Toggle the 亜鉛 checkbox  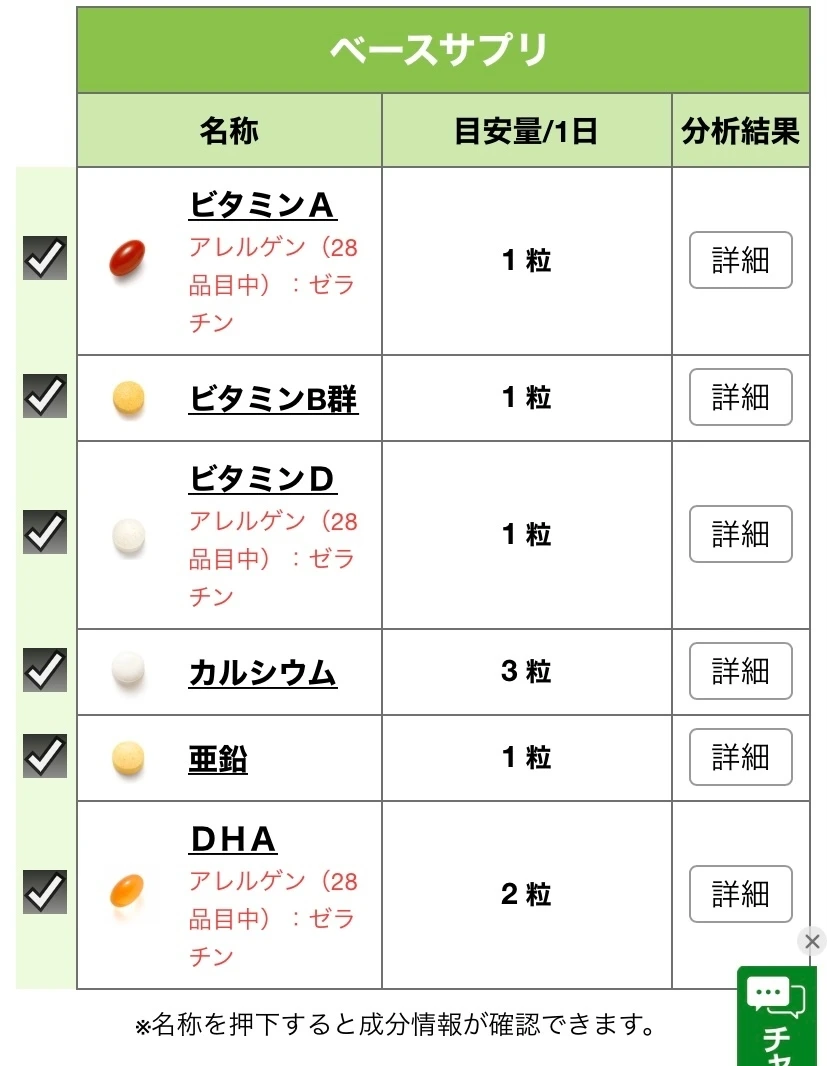45,757
